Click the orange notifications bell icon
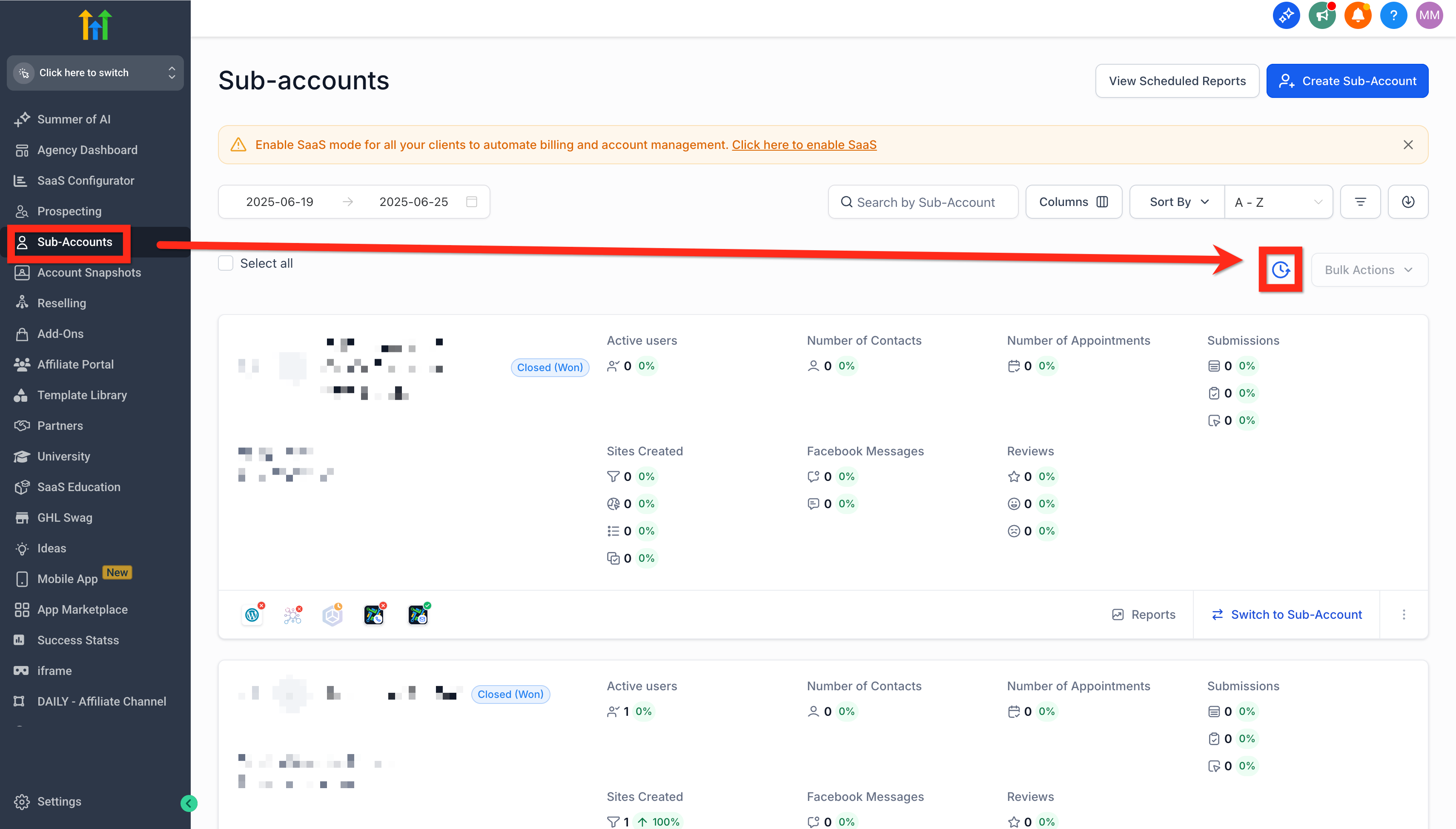1456x829 pixels. click(1358, 15)
